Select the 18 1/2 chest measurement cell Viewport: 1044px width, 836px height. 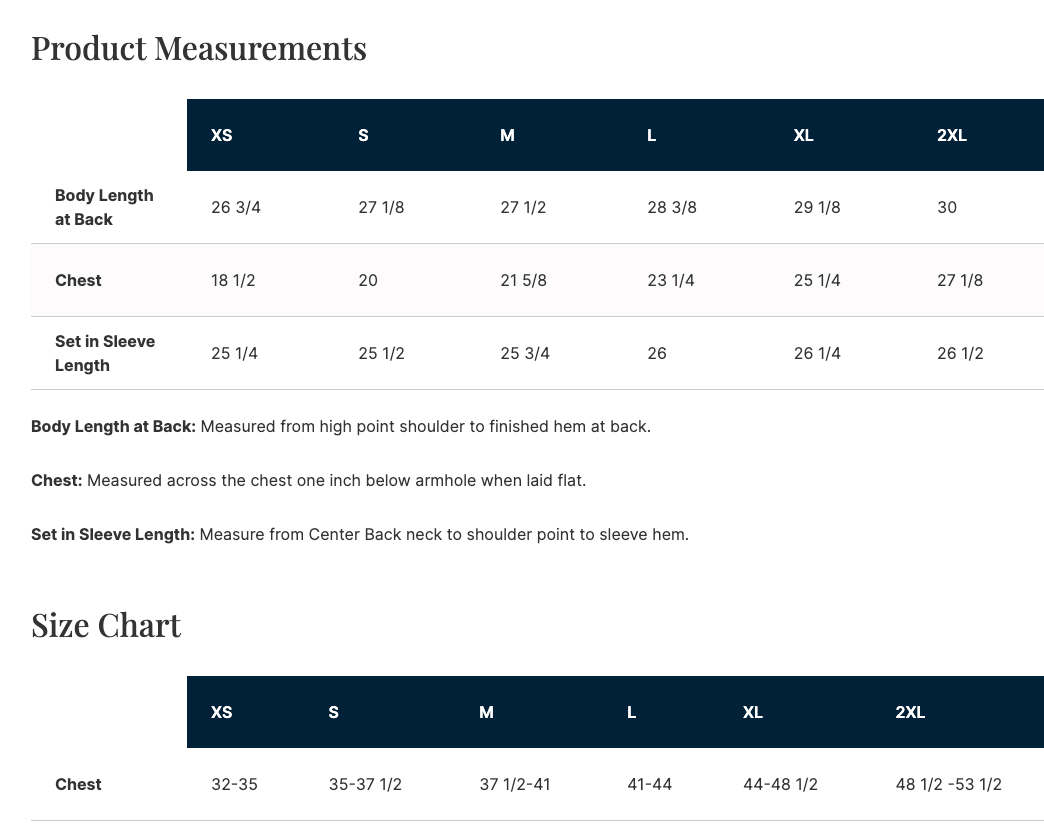point(233,280)
